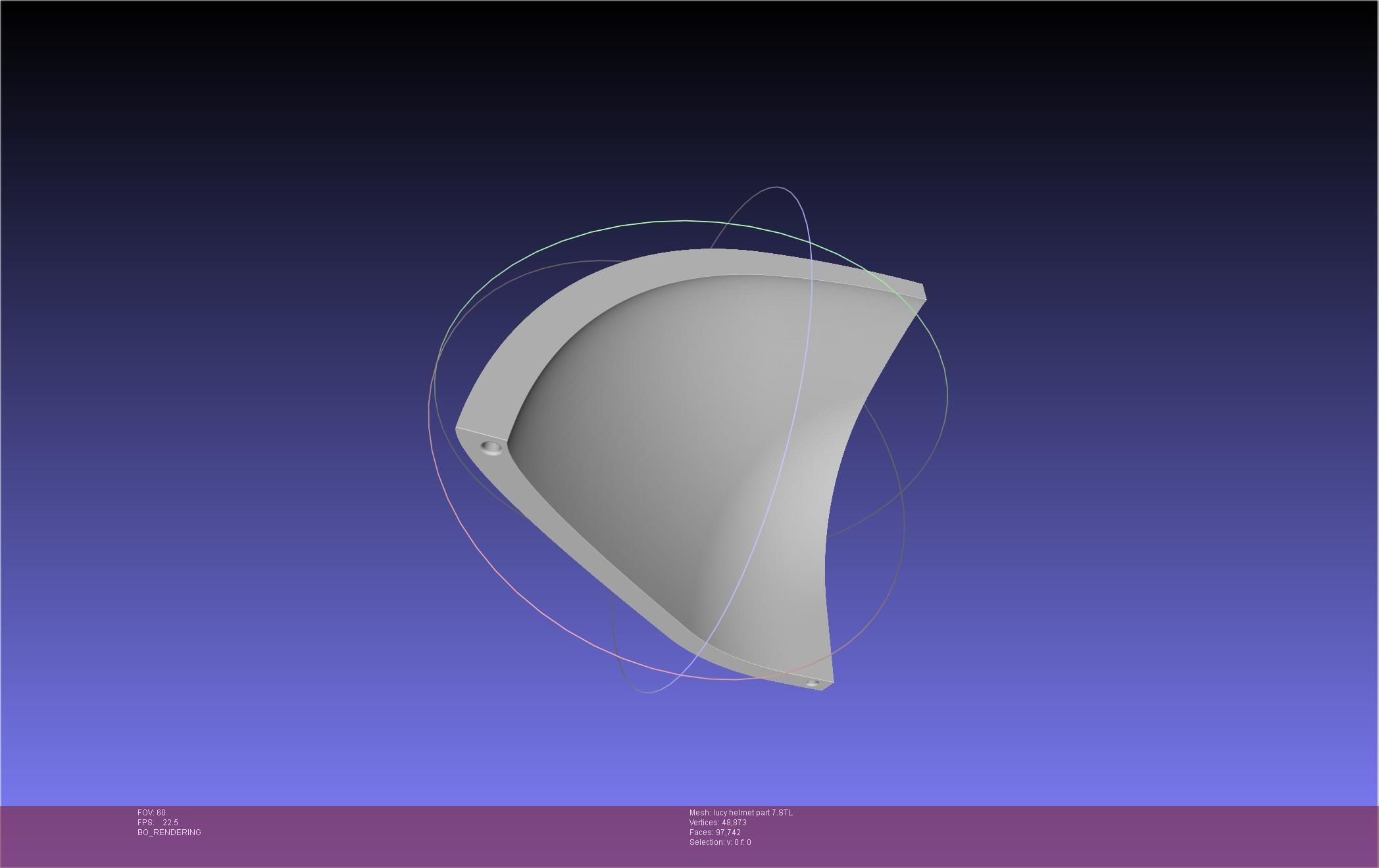
Task: Click the 'Vertices: 48,873' entry
Action: (x=718, y=823)
